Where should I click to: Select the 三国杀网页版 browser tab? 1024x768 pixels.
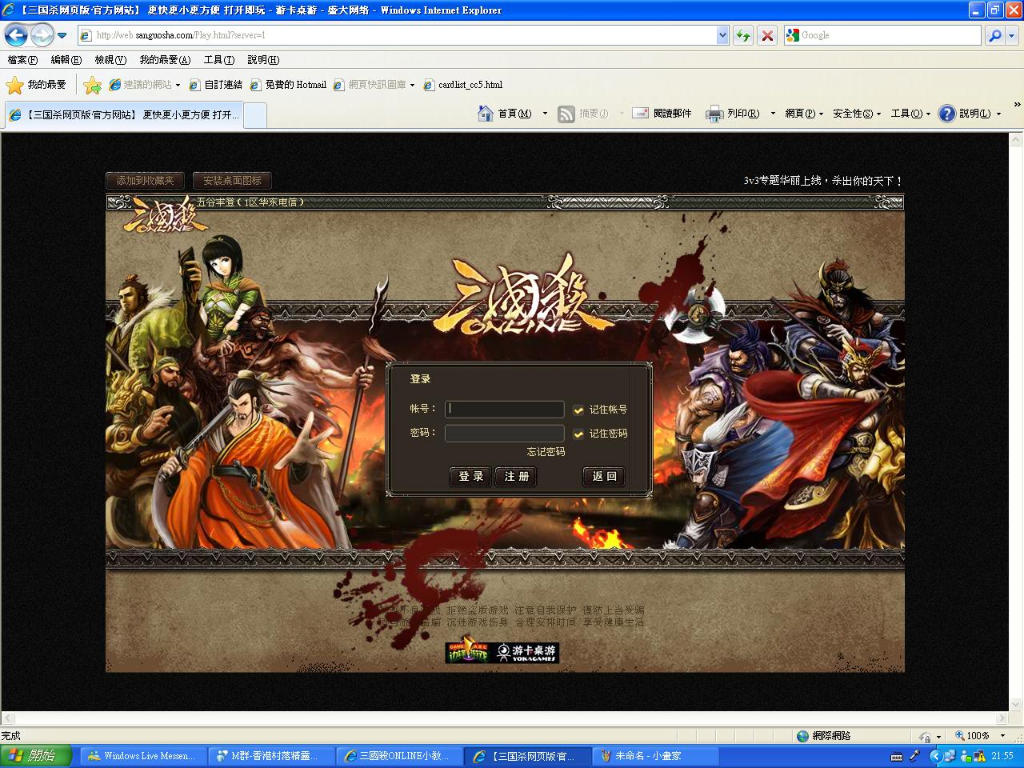click(x=124, y=115)
